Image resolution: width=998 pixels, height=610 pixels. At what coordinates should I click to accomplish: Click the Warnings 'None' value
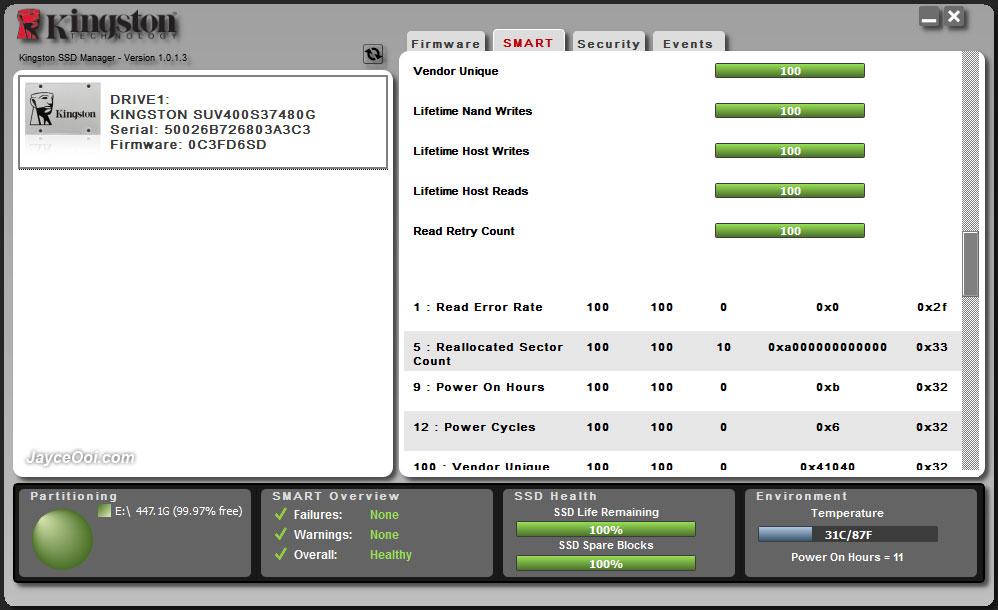coord(384,535)
